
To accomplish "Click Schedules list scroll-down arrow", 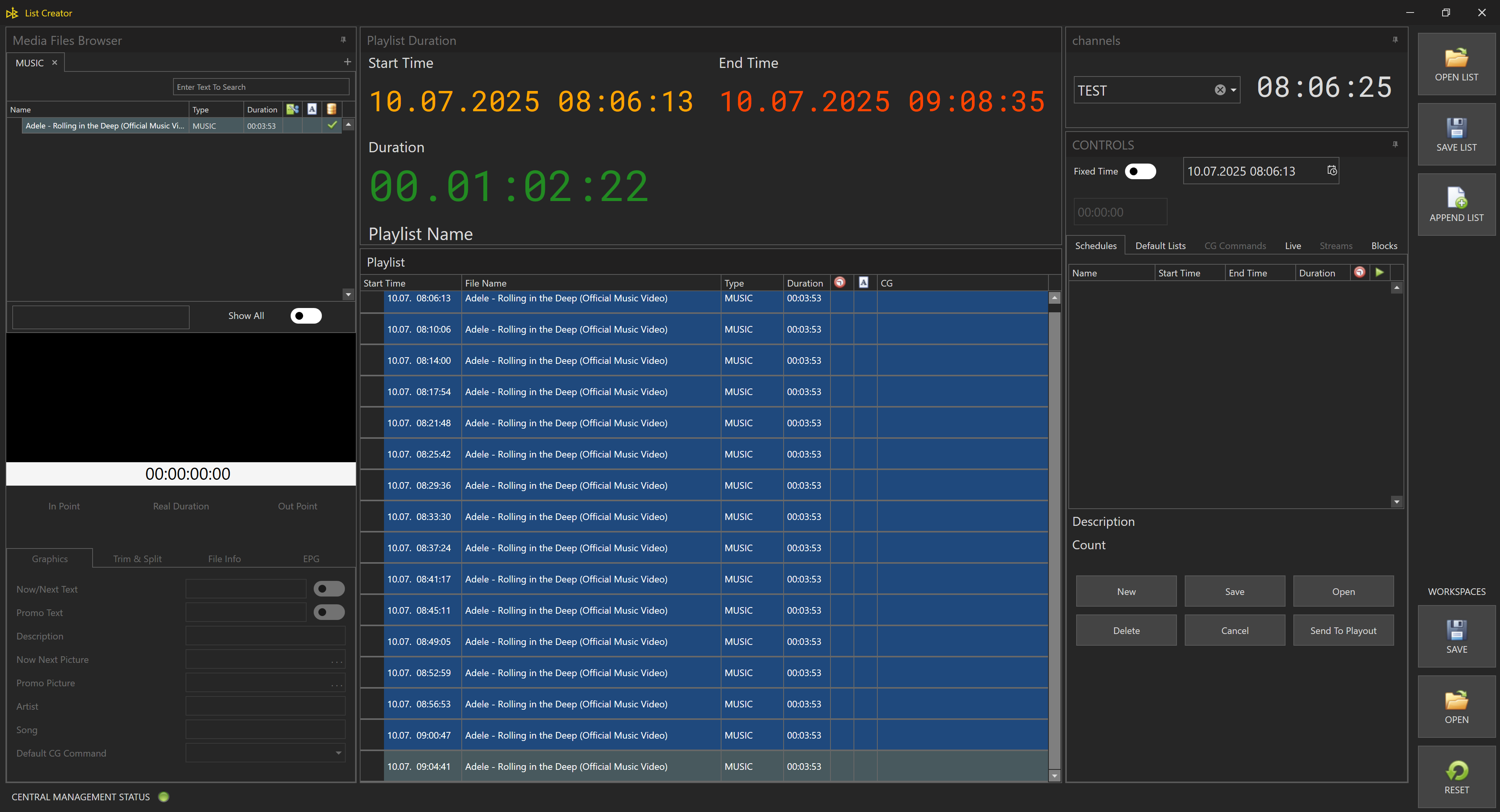I will pos(1396,502).
